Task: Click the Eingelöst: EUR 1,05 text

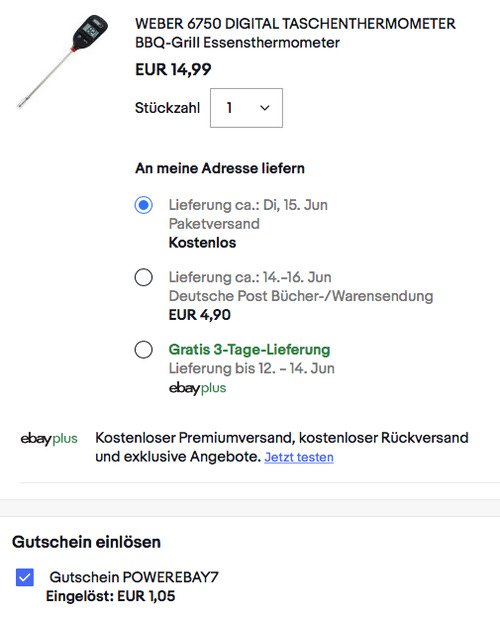Action: pyautogui.click(x=110, y=596)
